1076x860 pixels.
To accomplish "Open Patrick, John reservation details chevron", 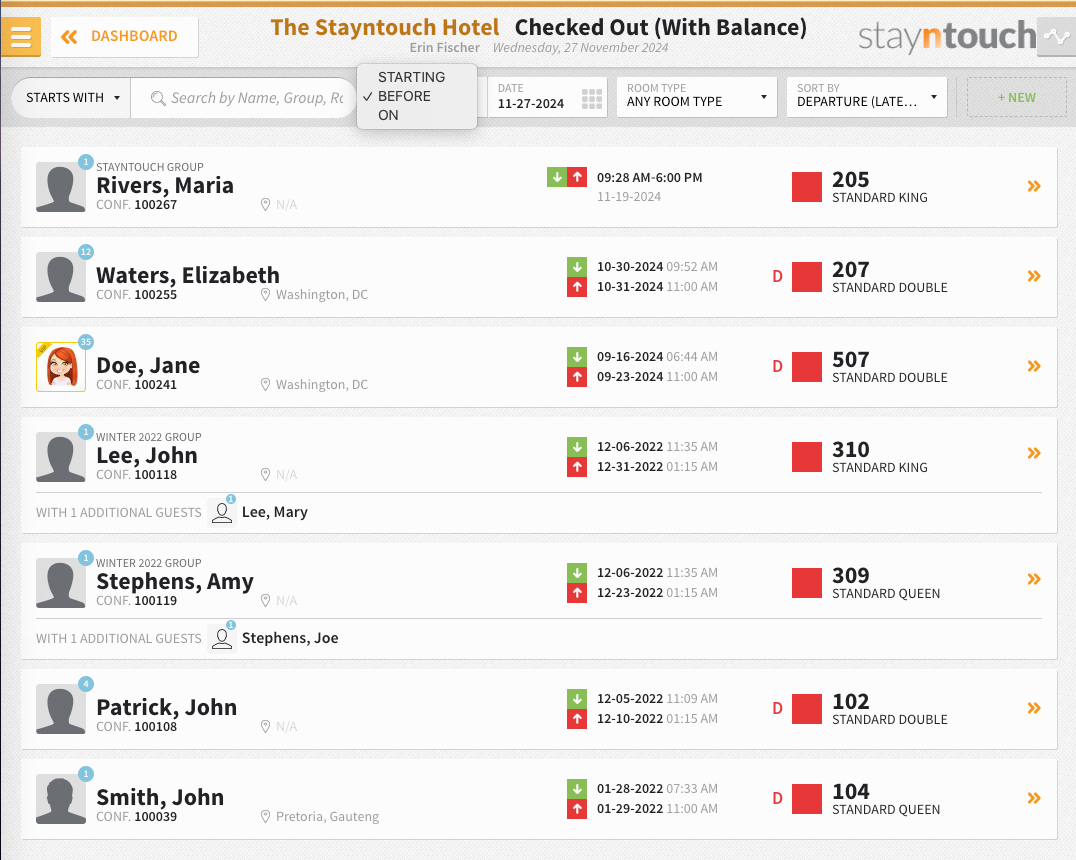I will 1034,708.
